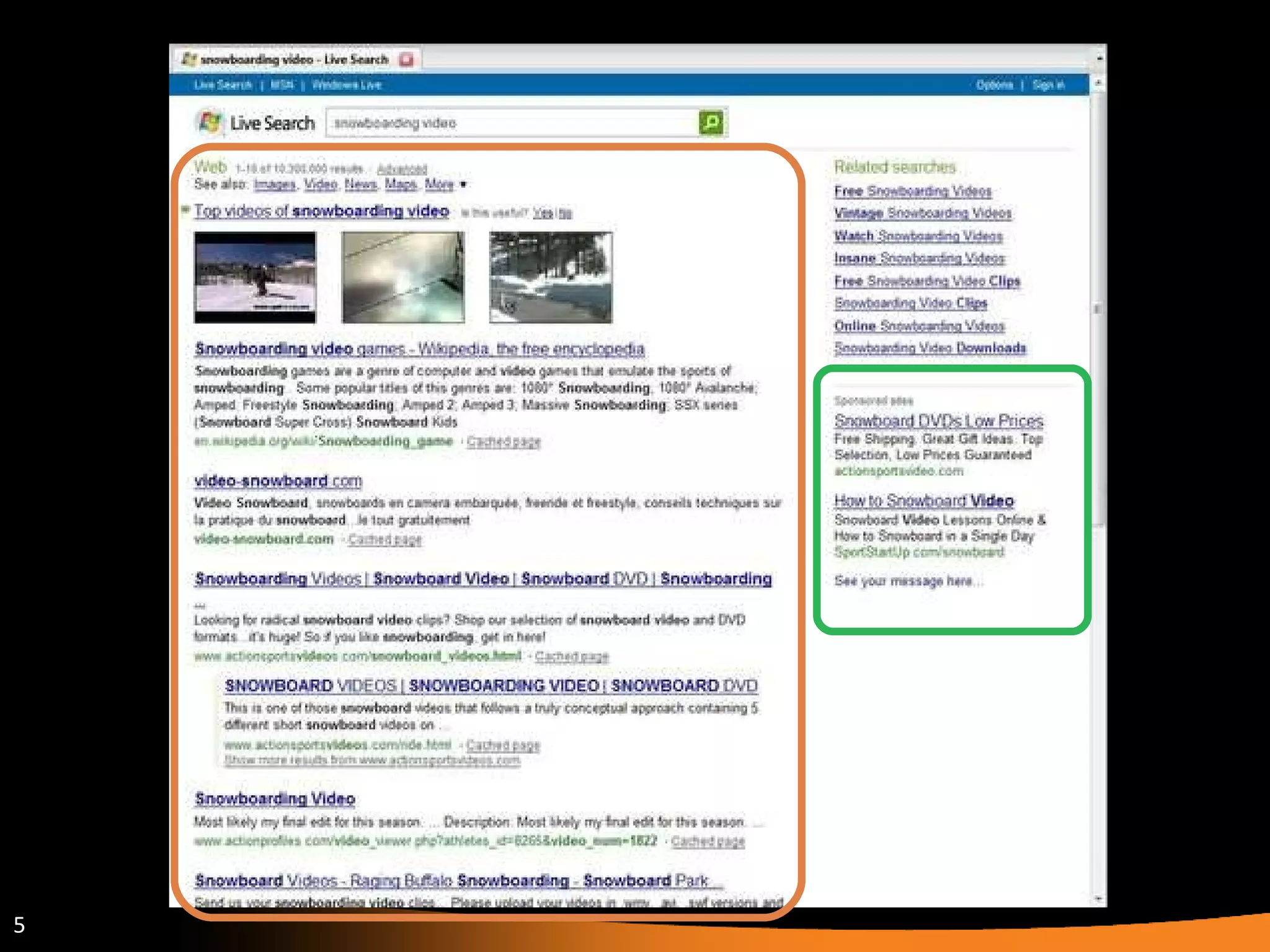This screenshot has height=952, width=1270.
Task: Click the Live Search butterfly logo
Action: pos(210,122)
